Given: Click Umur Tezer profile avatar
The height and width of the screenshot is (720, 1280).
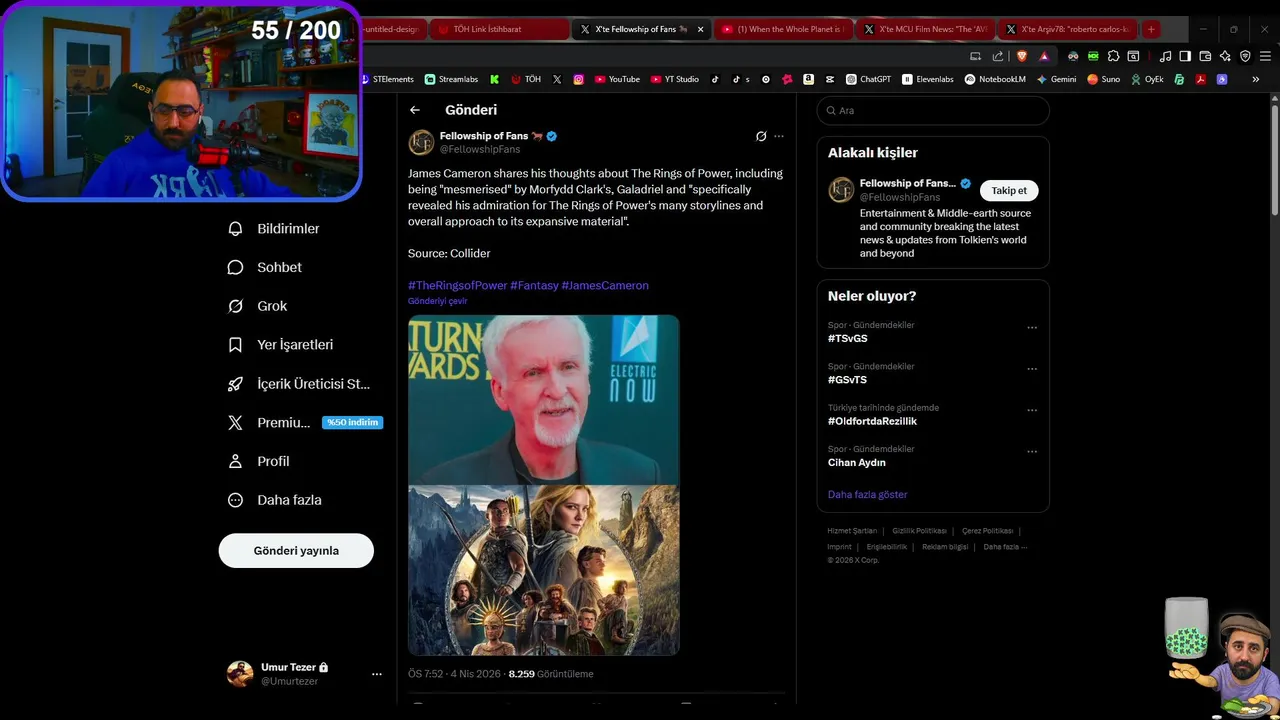Looking at the screenshot, I should [240, 674].
